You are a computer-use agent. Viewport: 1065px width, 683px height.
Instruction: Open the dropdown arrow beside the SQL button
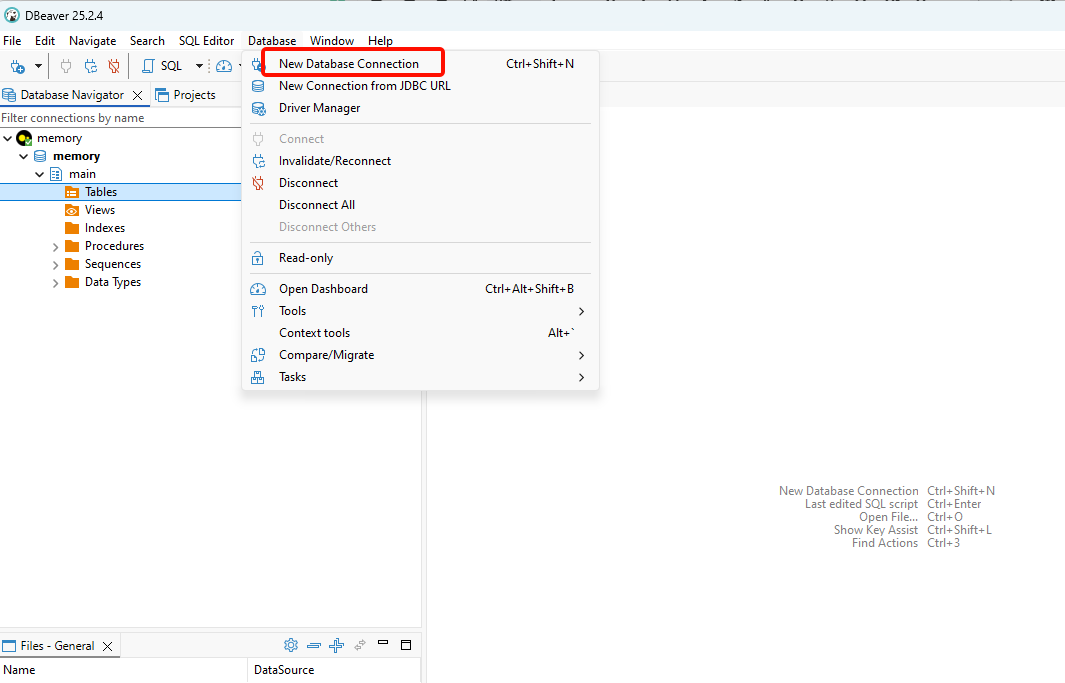coord(198,66)
